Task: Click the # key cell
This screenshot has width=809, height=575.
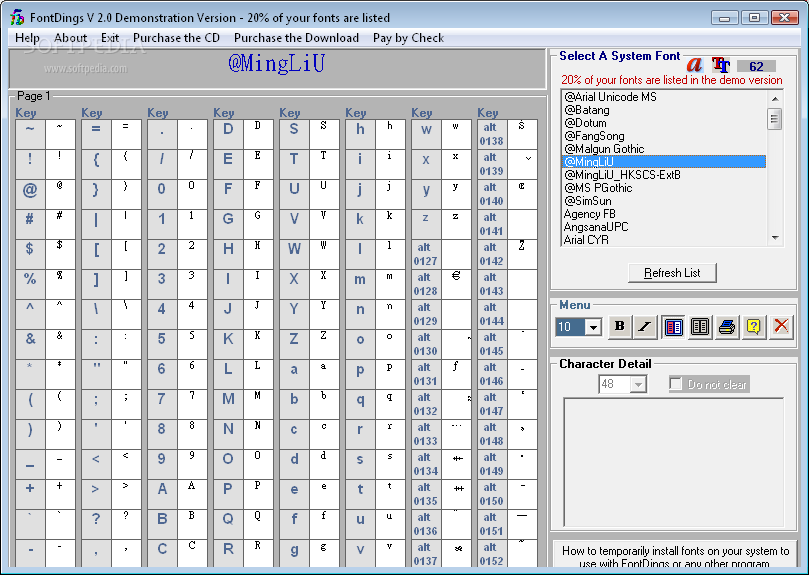Action: (30, 223)
